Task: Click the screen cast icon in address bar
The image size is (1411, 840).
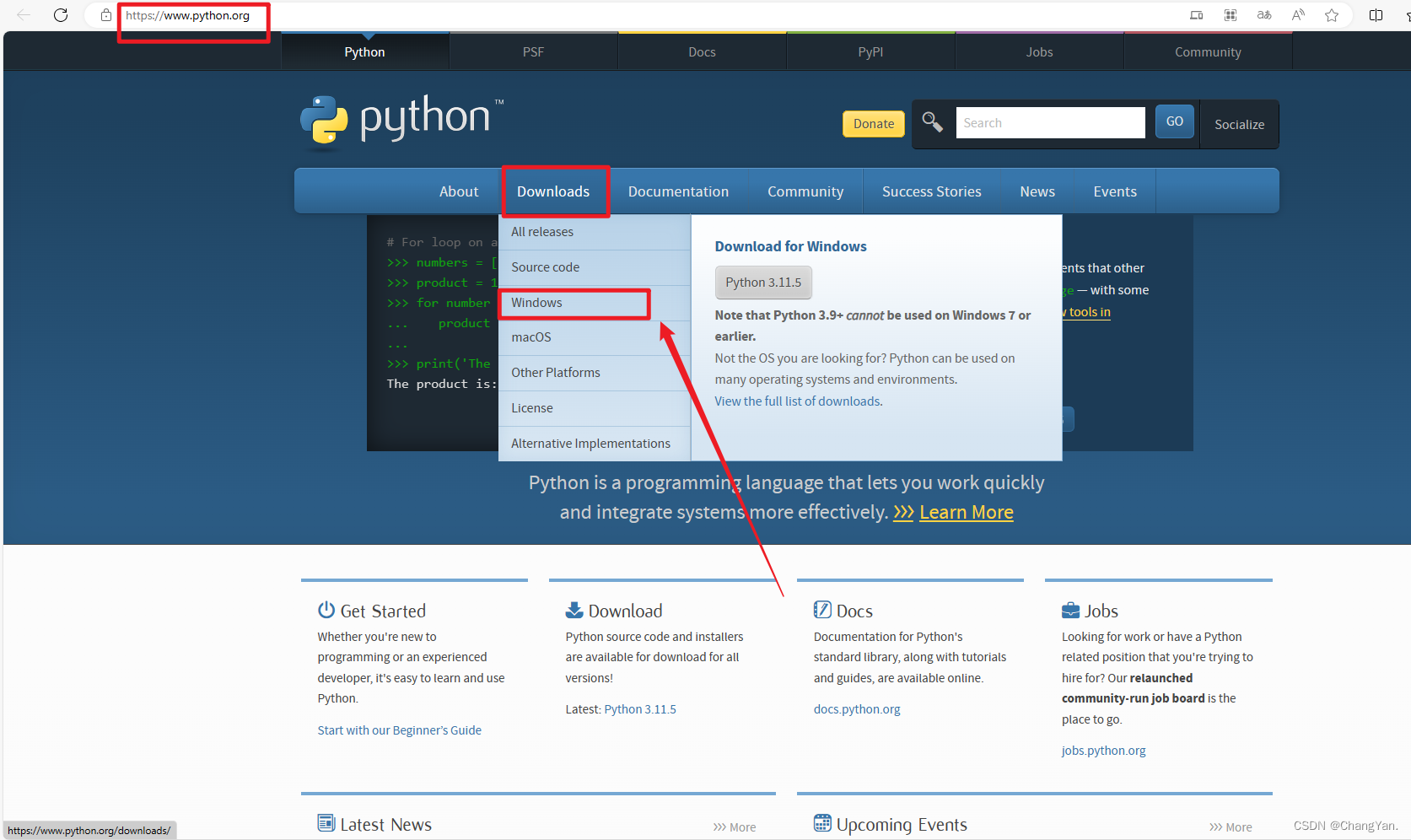Action: click(x=1196, y=15)
